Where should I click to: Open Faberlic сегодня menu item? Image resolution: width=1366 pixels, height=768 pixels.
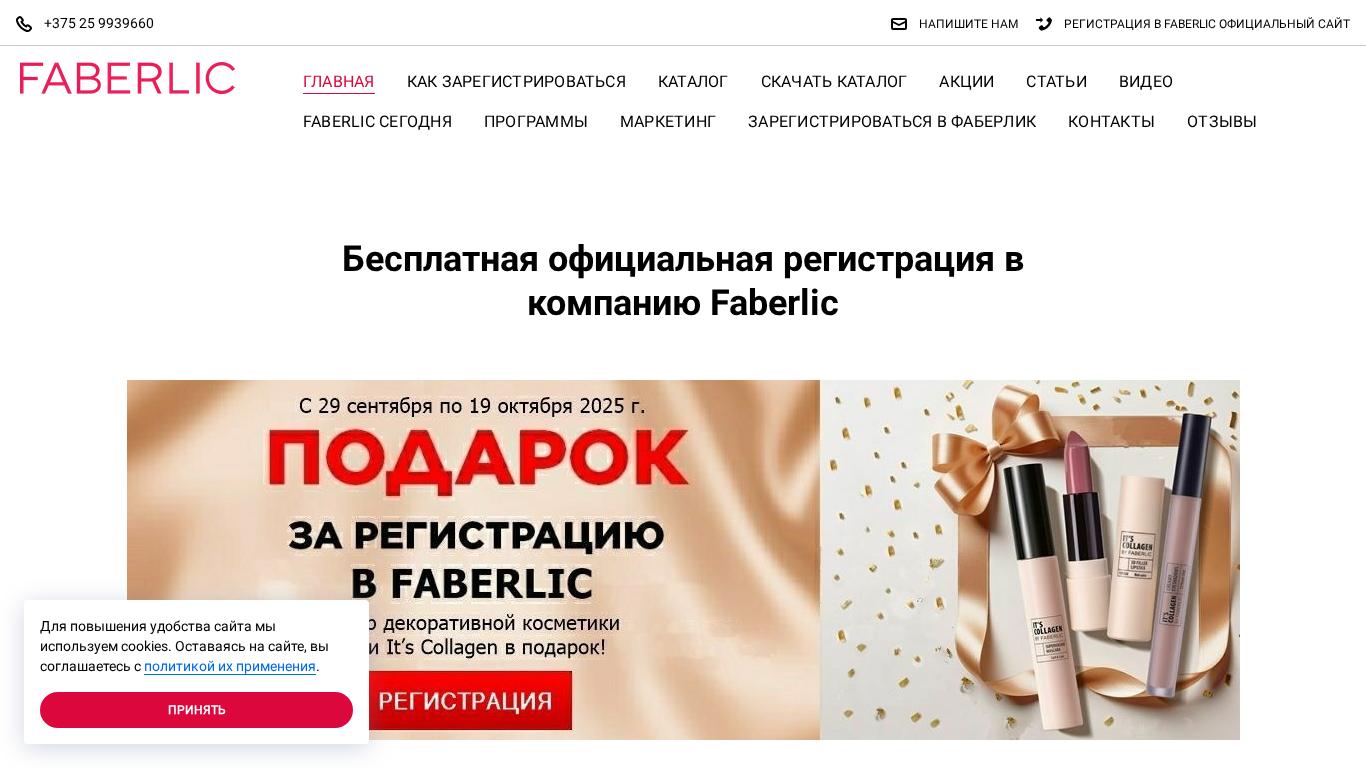click(377, 122)
